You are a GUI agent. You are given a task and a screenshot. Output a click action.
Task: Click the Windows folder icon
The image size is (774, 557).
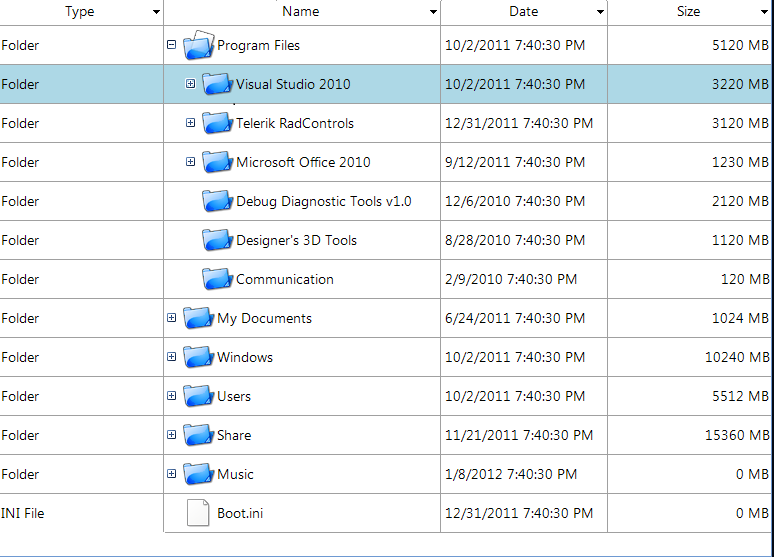[x=198, y=357]
